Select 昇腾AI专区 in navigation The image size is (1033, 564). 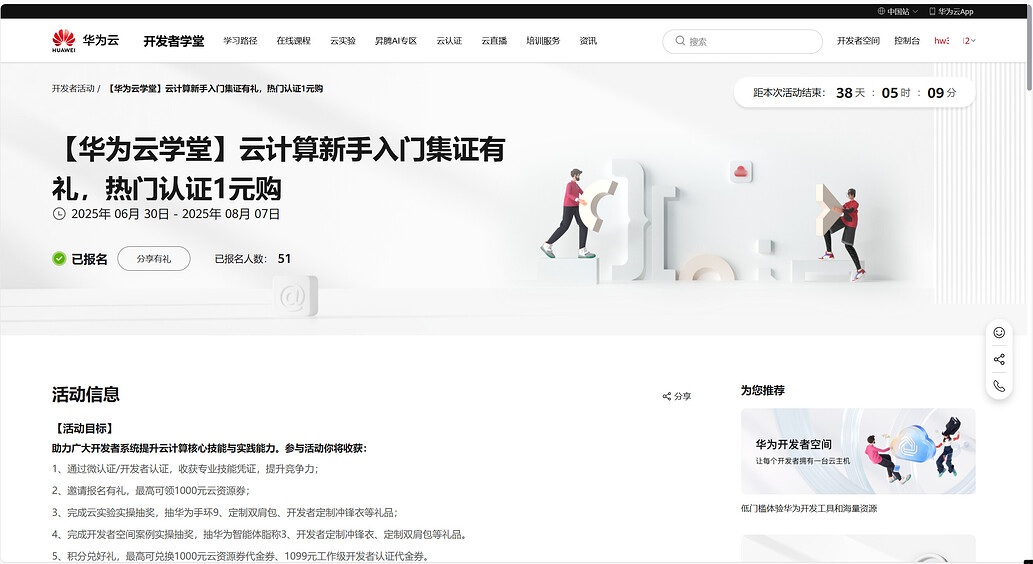pos(396,41)
